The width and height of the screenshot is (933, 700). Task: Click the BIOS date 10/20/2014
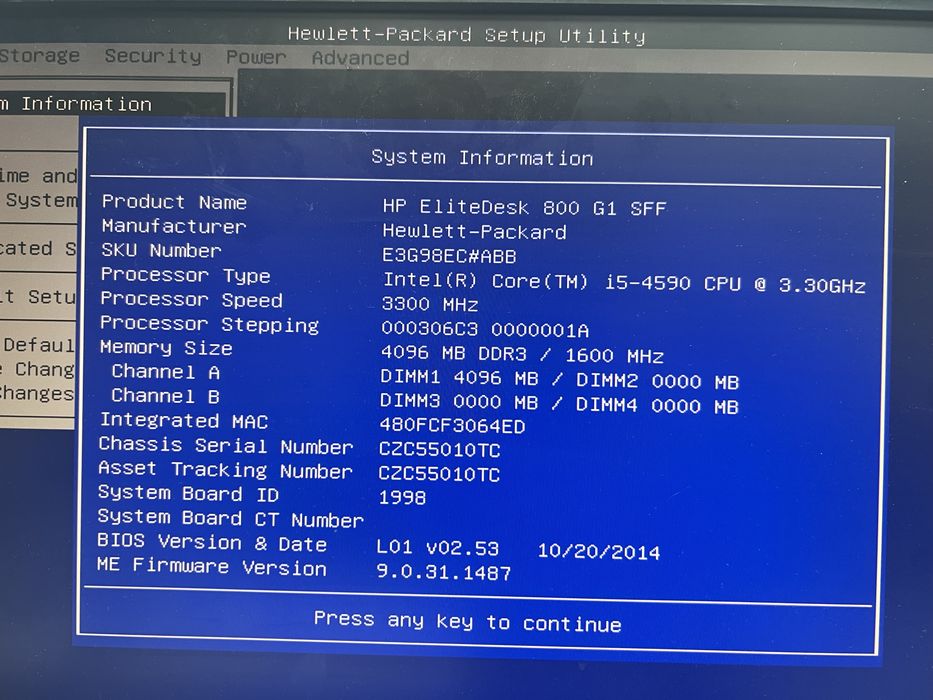coord(599,551)
